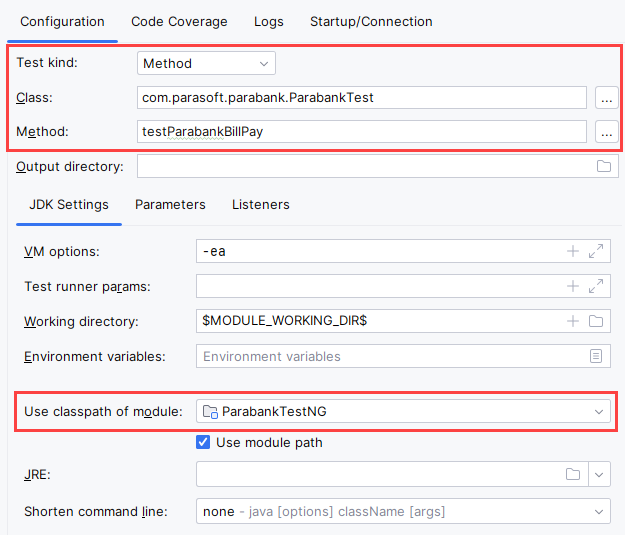This screenshot has width=625, height=535.
Task: Browse for class with ellipsis button
Action: tap(606, 97)
